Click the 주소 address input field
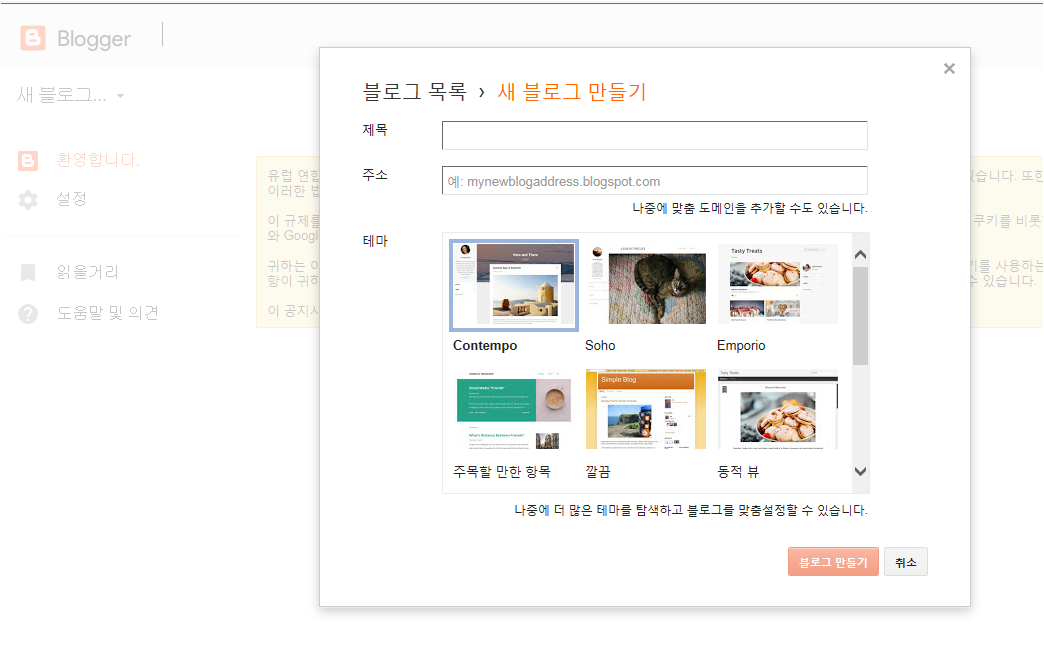The width and height of the screenshot is (1044, 659). tap(654, 180)
